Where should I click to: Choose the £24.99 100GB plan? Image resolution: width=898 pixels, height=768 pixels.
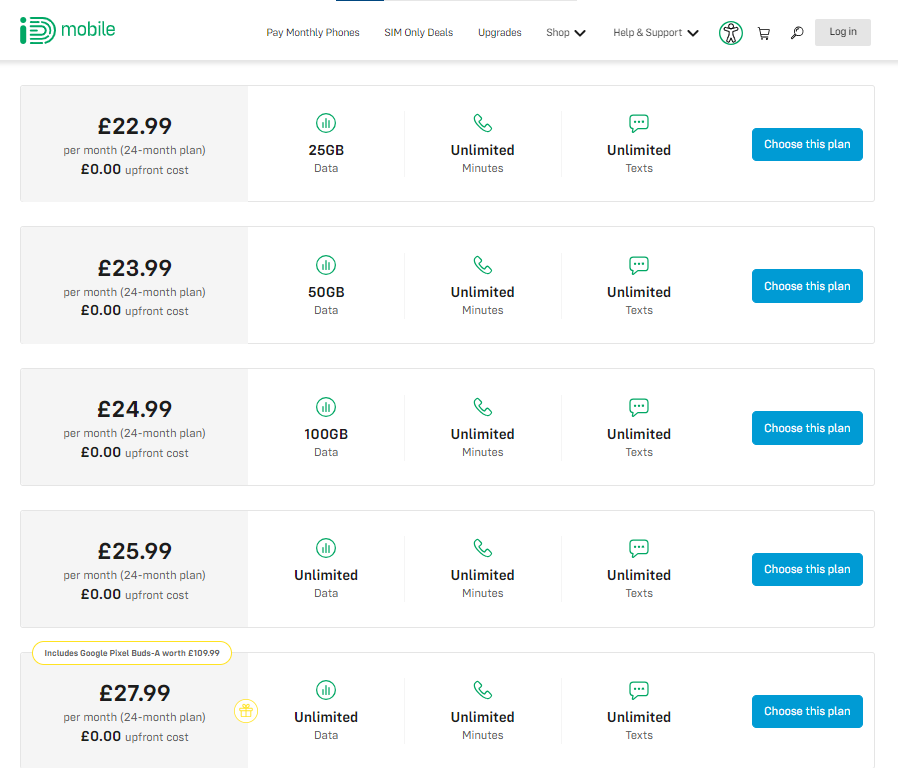(807, 428)
